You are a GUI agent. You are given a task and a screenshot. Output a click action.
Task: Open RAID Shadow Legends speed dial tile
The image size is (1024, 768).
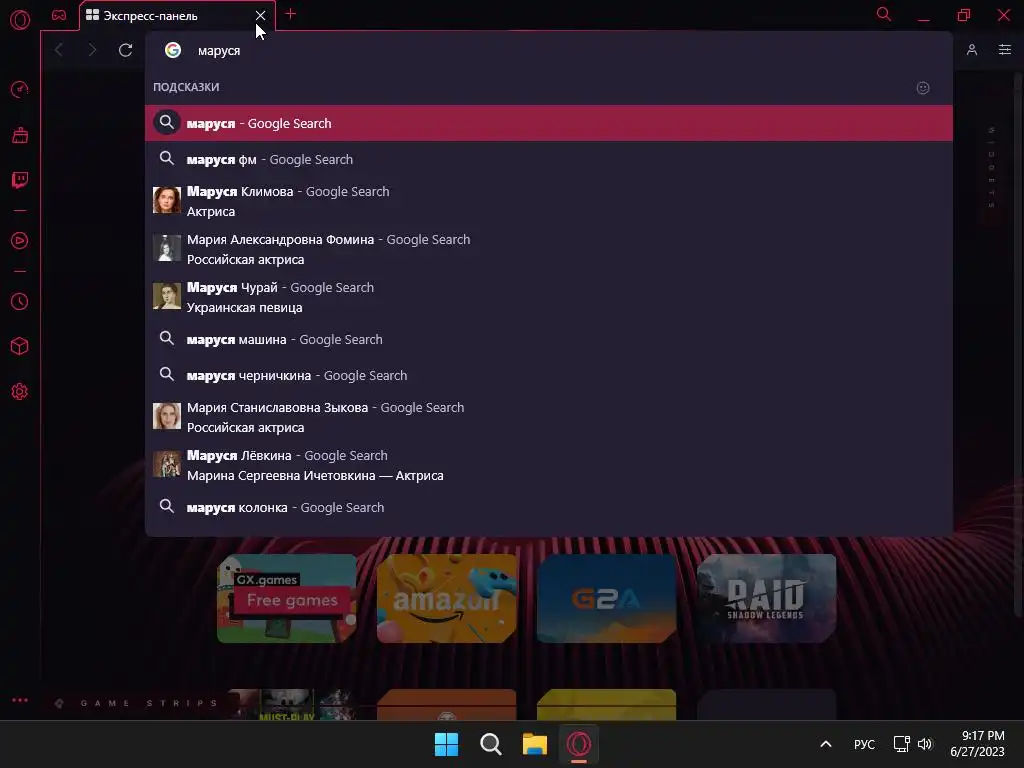(767, 598)
